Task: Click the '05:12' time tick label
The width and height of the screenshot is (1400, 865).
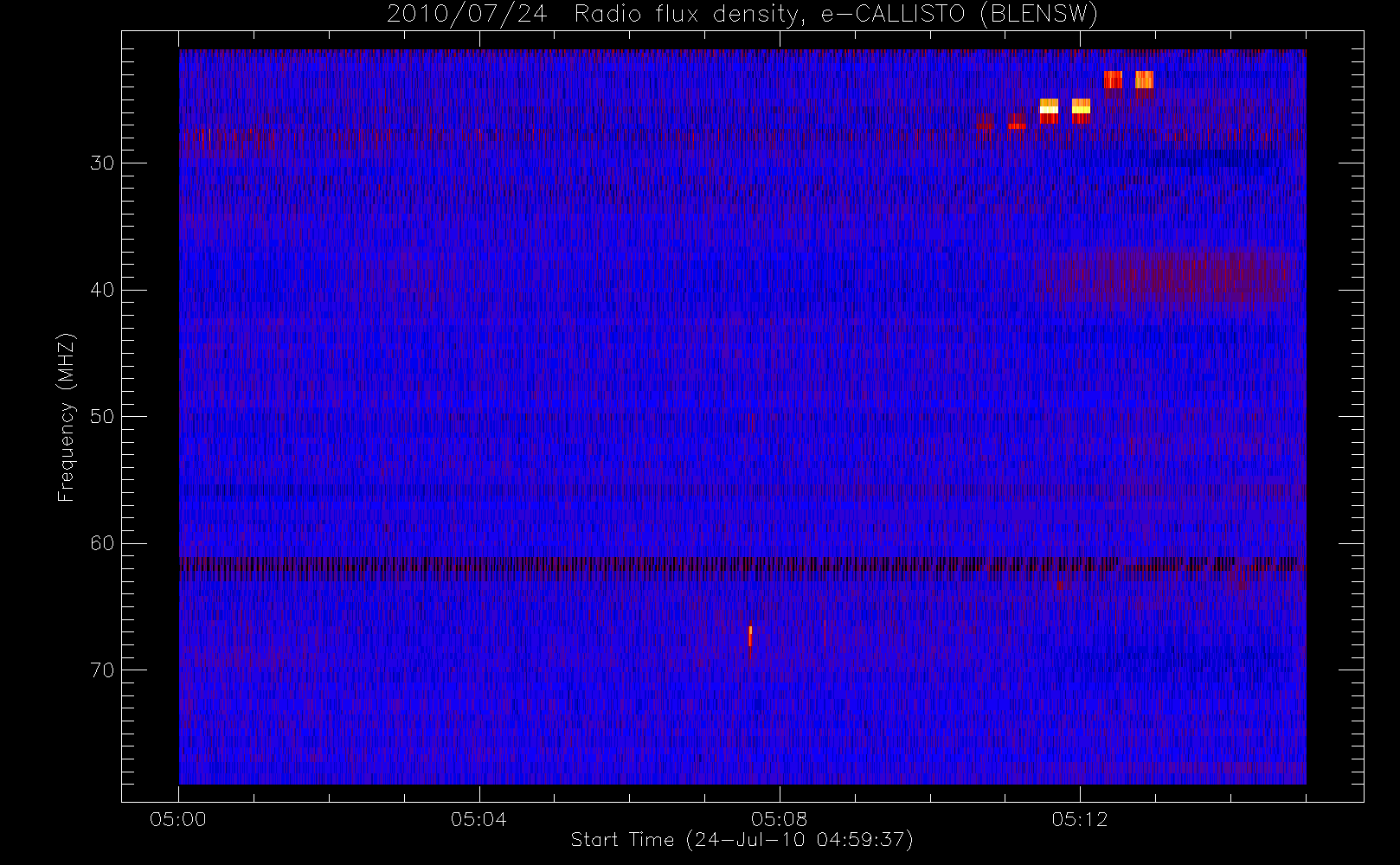Action: [1080, 819]
